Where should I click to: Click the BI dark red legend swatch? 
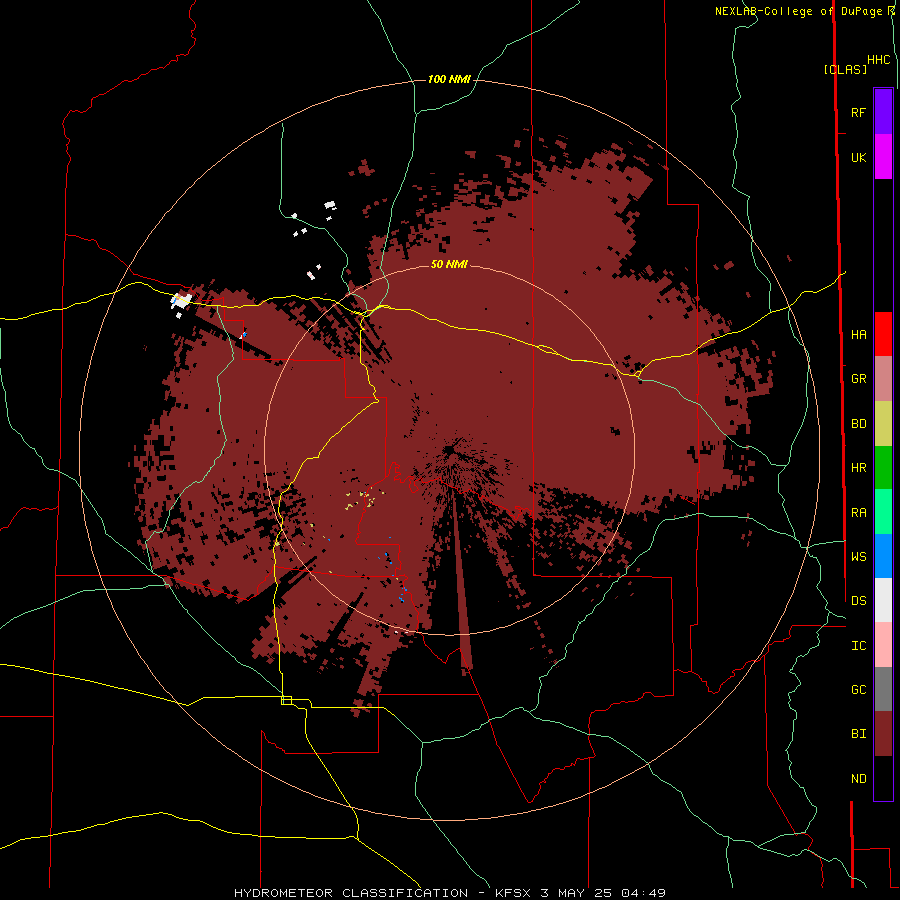point(883,734)
